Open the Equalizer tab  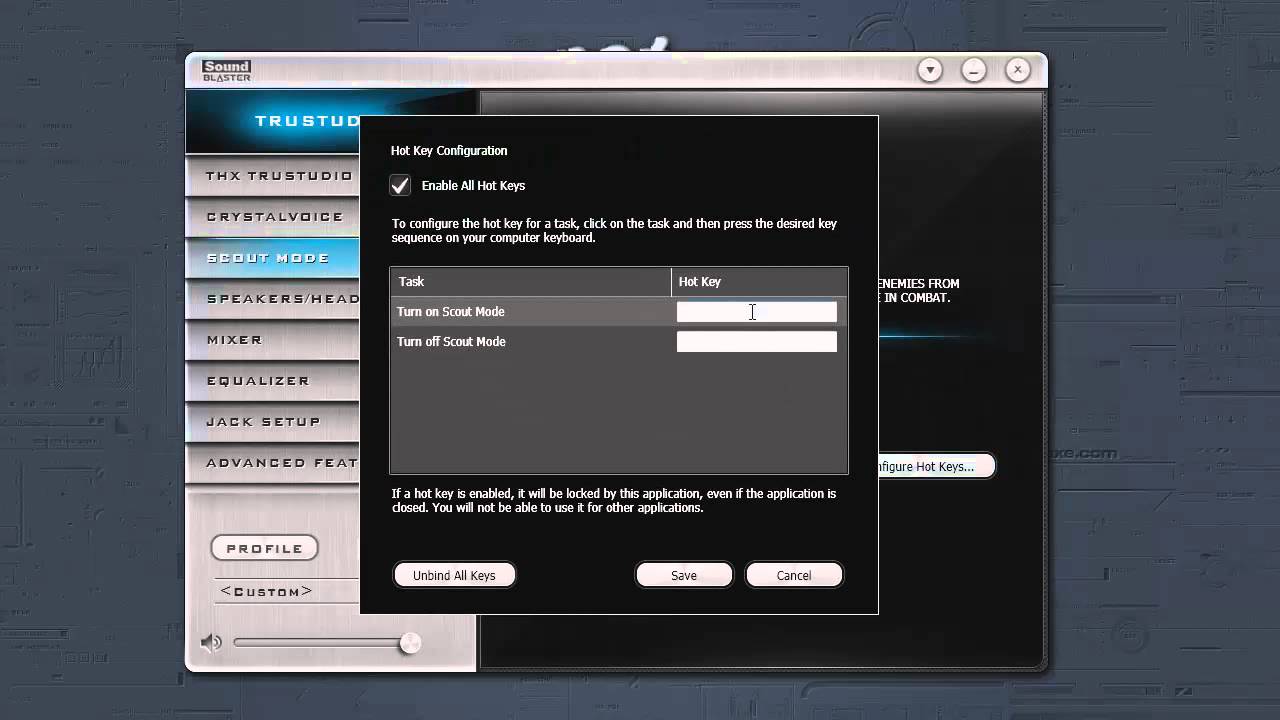coord(273,381)
